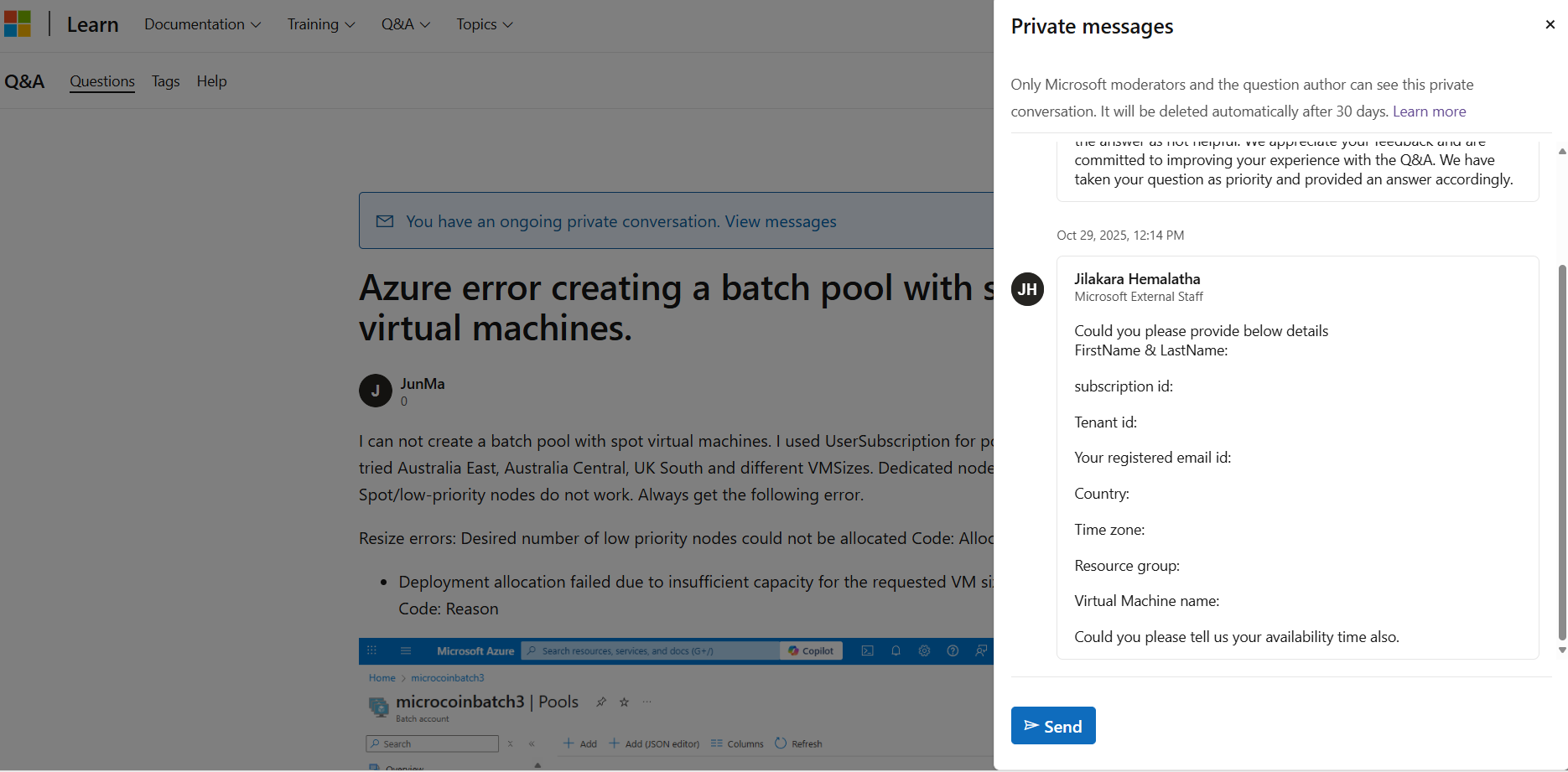This screenshot has width=1568, height=772.
Task: Close the Private messages panel
Action: [1550, 24]
